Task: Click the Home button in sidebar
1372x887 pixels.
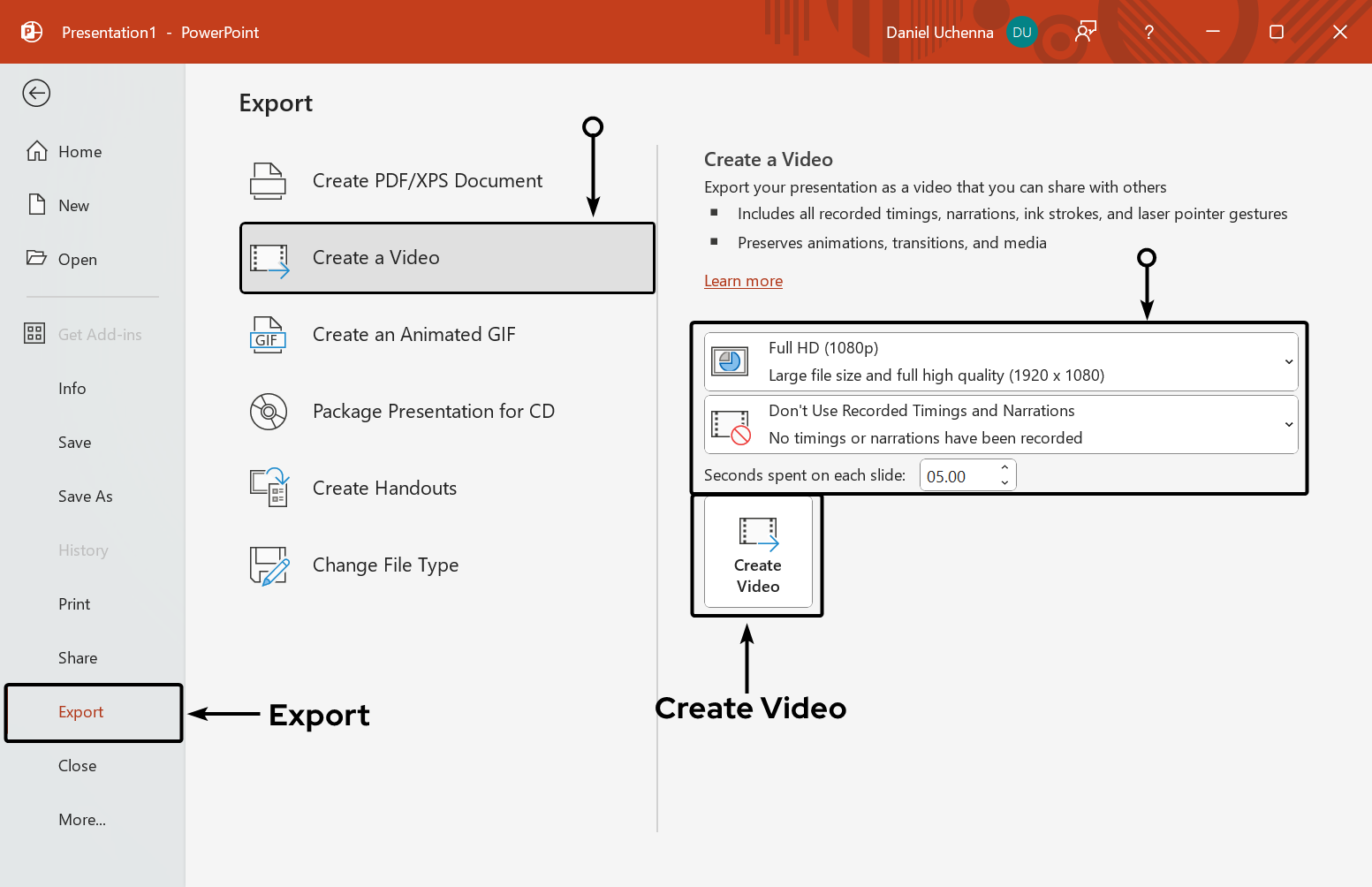Action: [x=79, y=151]
